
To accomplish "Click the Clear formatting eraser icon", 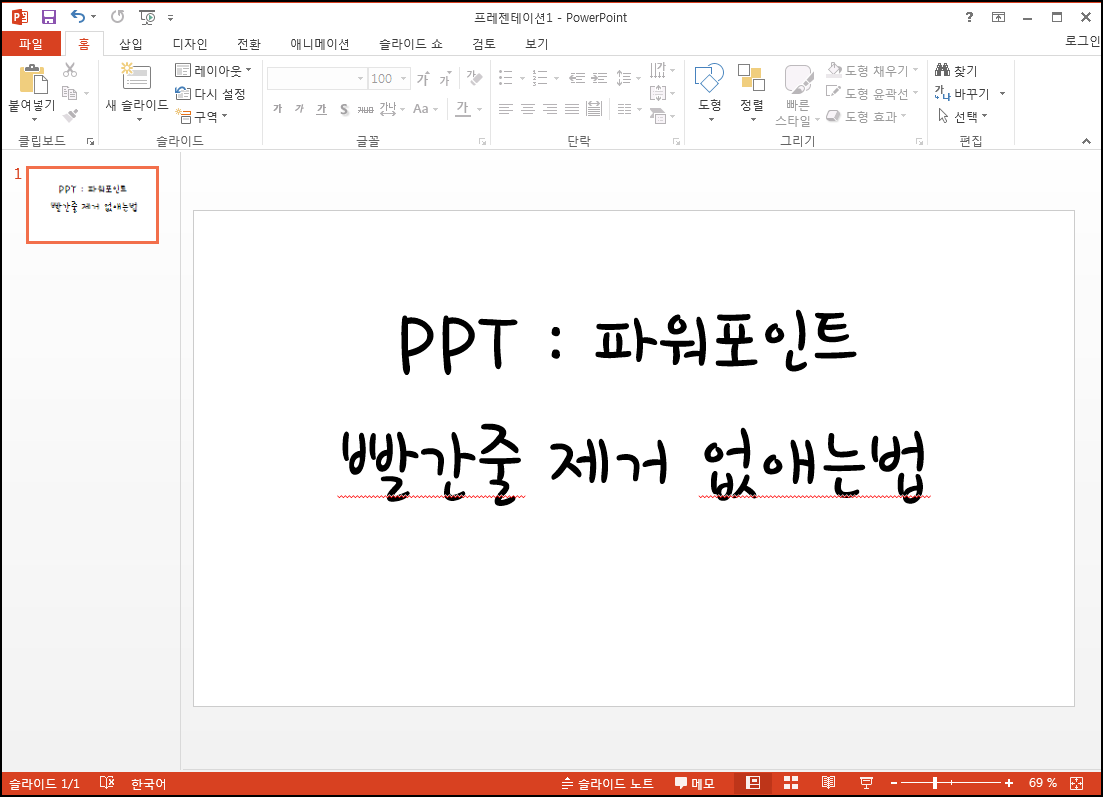I will click(x=475, y=77).
